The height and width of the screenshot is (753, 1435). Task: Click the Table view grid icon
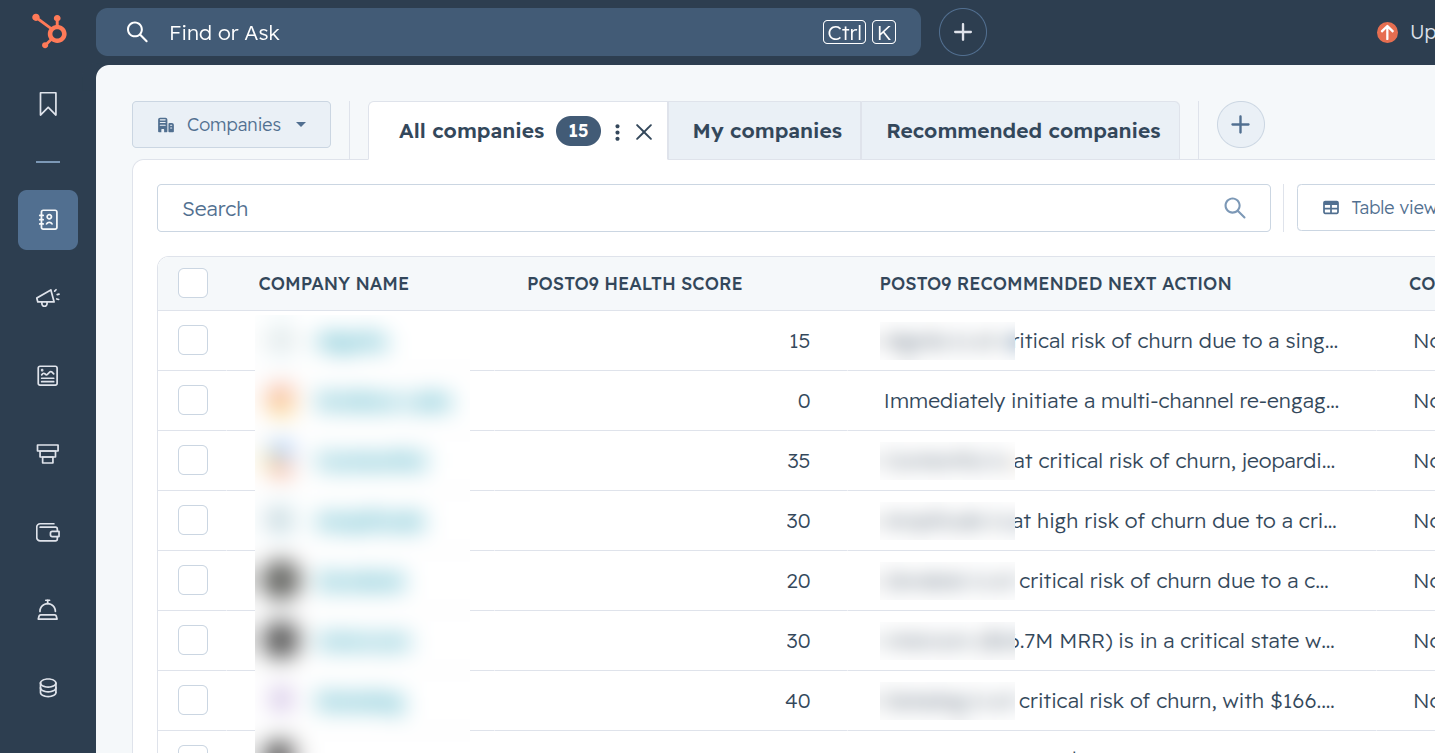pyautogui.click(x=1331, y=208)
